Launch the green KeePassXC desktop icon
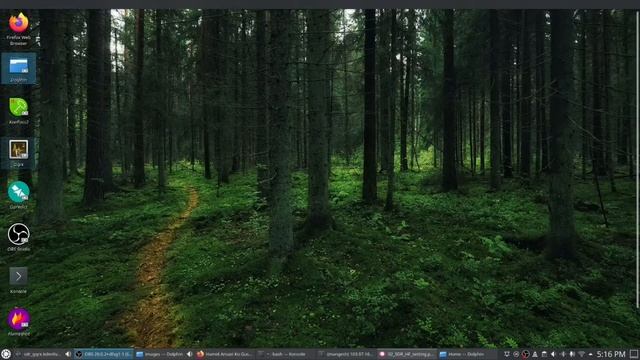 pos(18,110)
